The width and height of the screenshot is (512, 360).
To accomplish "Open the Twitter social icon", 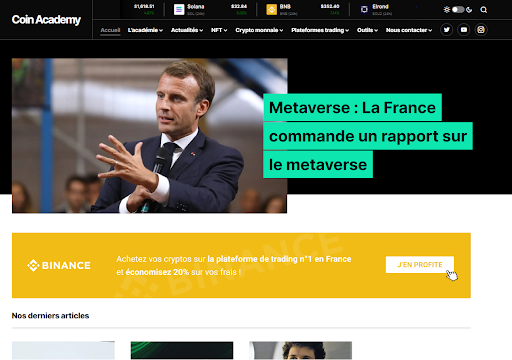I will [x=446, y=30].
